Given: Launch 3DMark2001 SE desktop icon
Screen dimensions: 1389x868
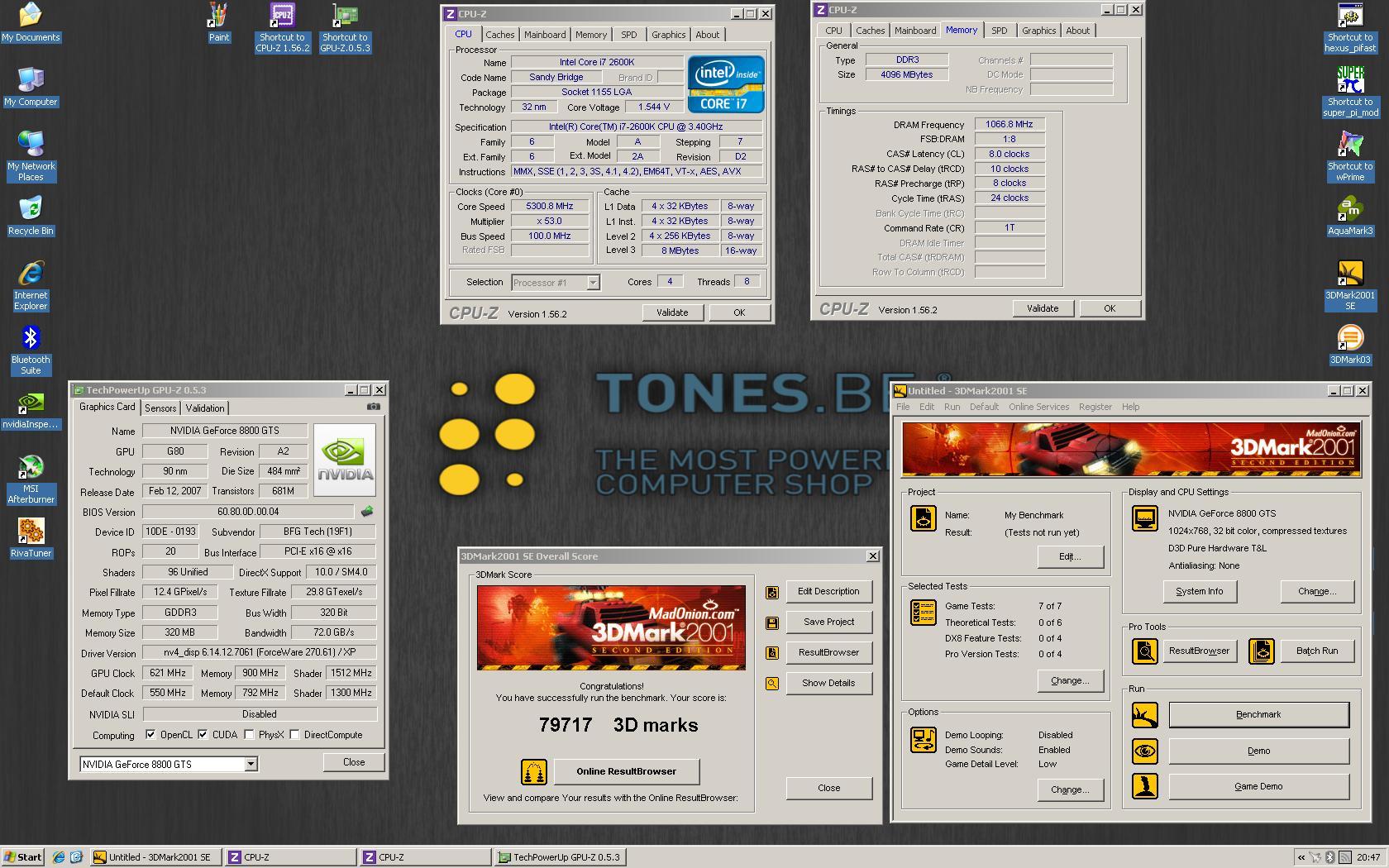Looking at the screenshot, I should pyautogui.click(x=1350, y=285).
